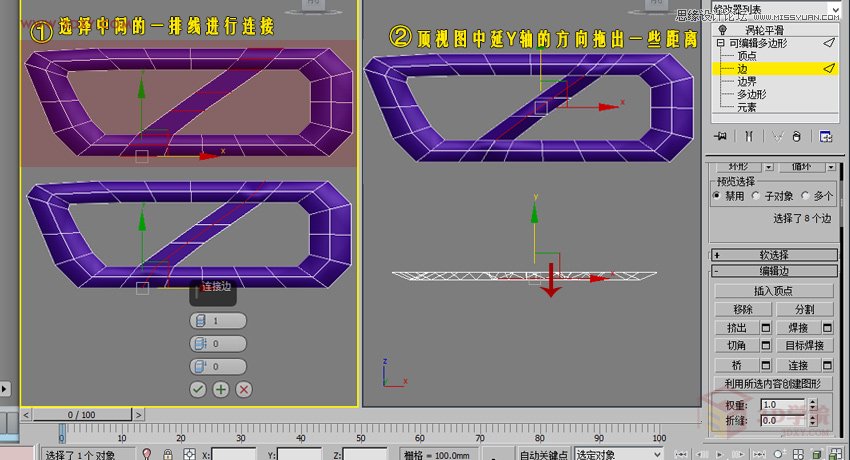Screen dimensions: 850x460
Task: Select the SubObj (子对象) preview selection radio
Action: click(757, 196)
